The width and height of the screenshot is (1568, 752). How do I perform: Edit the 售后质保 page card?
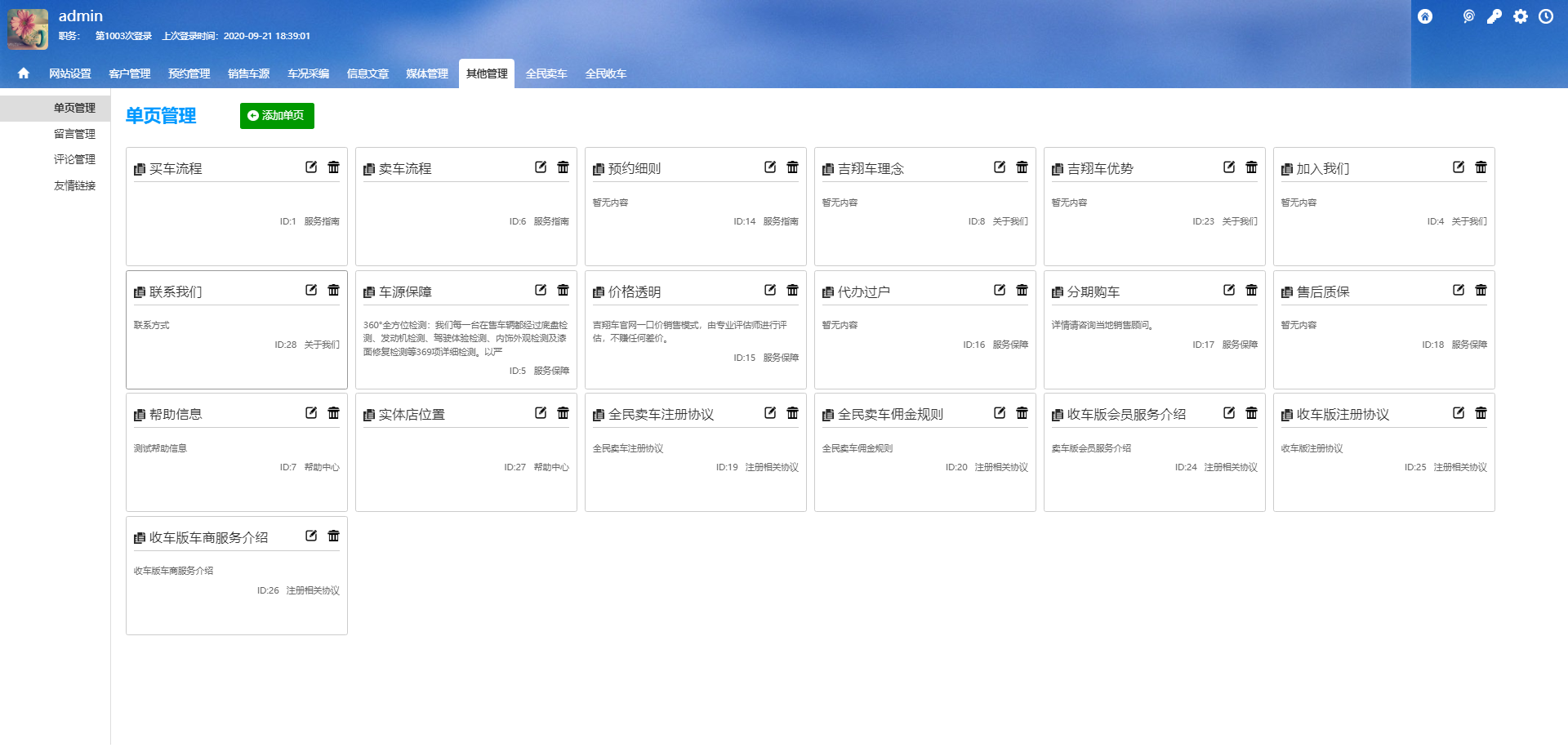pyautogui.click(x=1459, y=290)
